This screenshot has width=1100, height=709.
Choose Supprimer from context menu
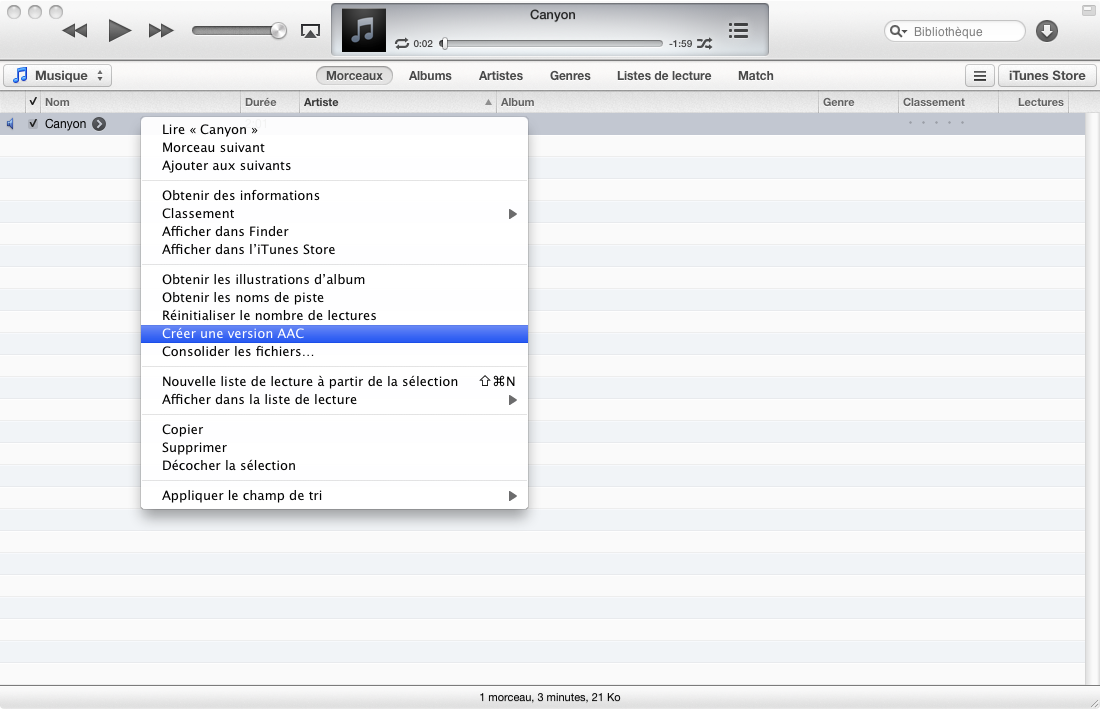334,448
